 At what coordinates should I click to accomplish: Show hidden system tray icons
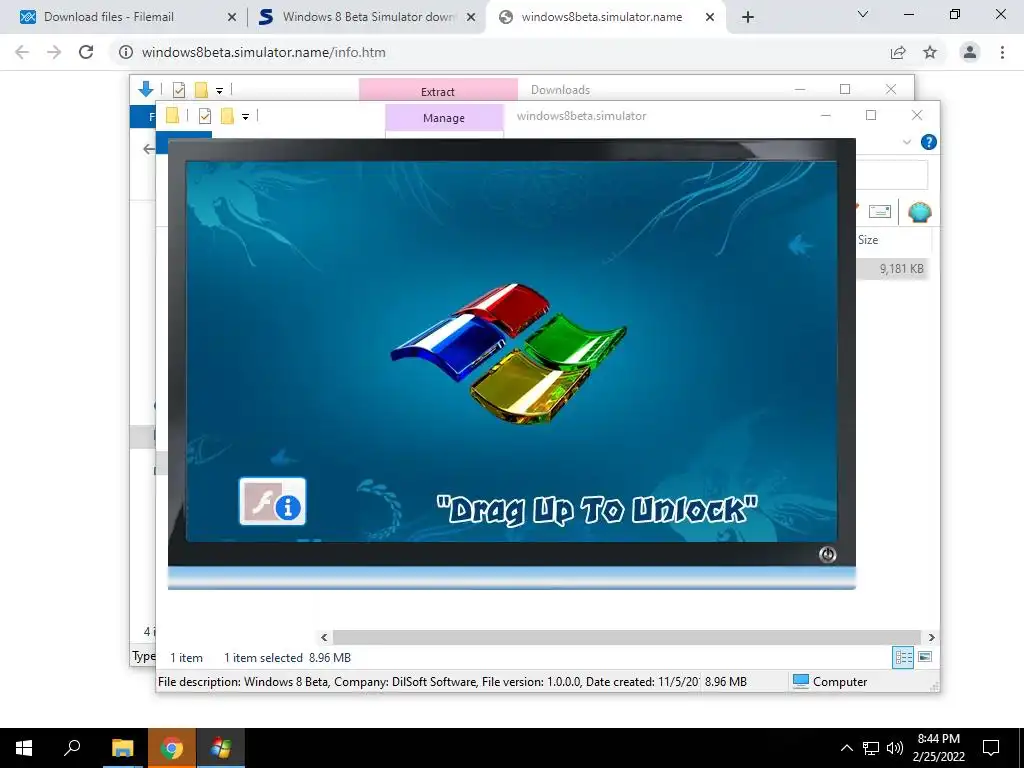(846, 748)
